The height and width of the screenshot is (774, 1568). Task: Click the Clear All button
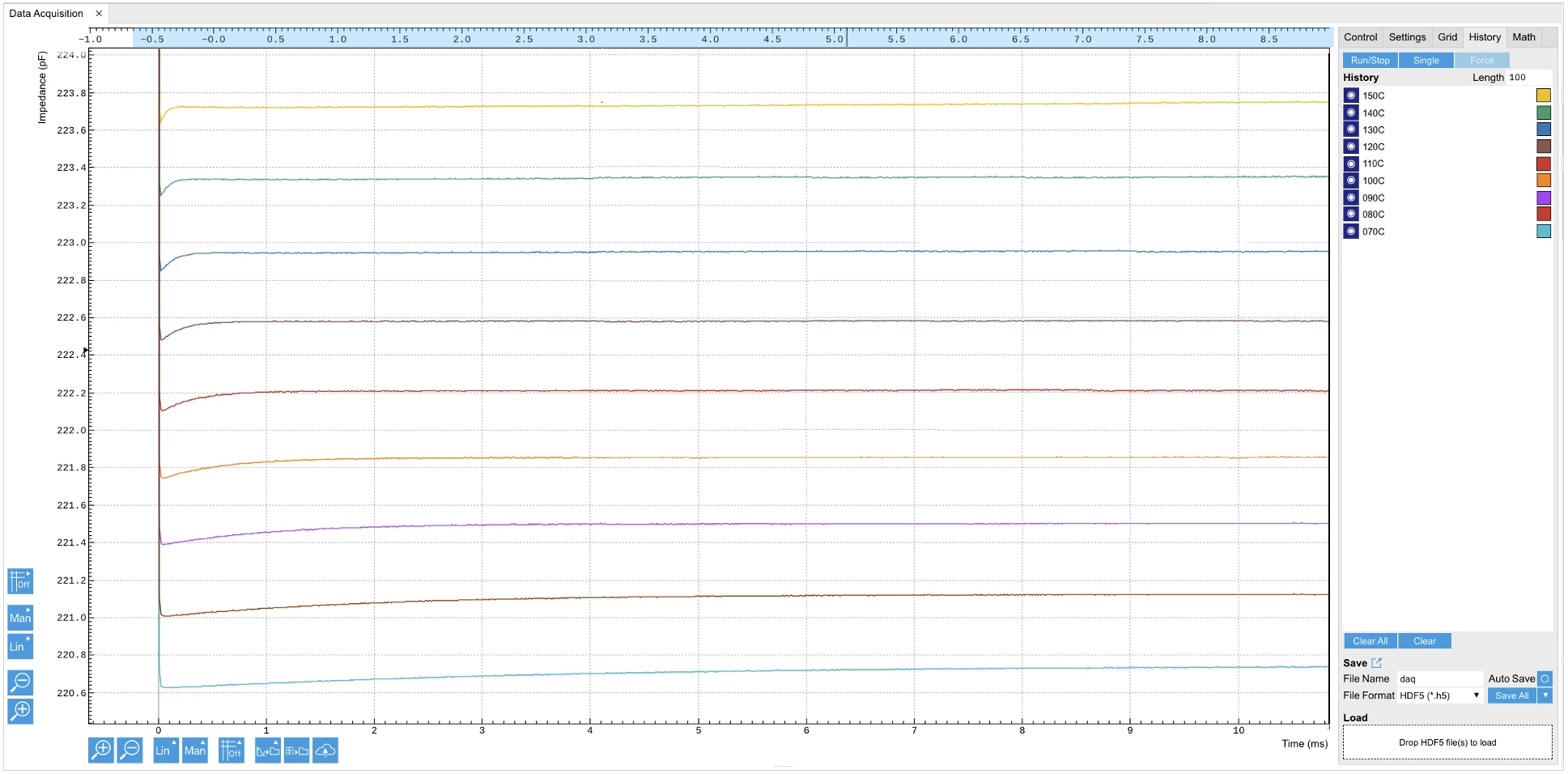coord(1369,640)
